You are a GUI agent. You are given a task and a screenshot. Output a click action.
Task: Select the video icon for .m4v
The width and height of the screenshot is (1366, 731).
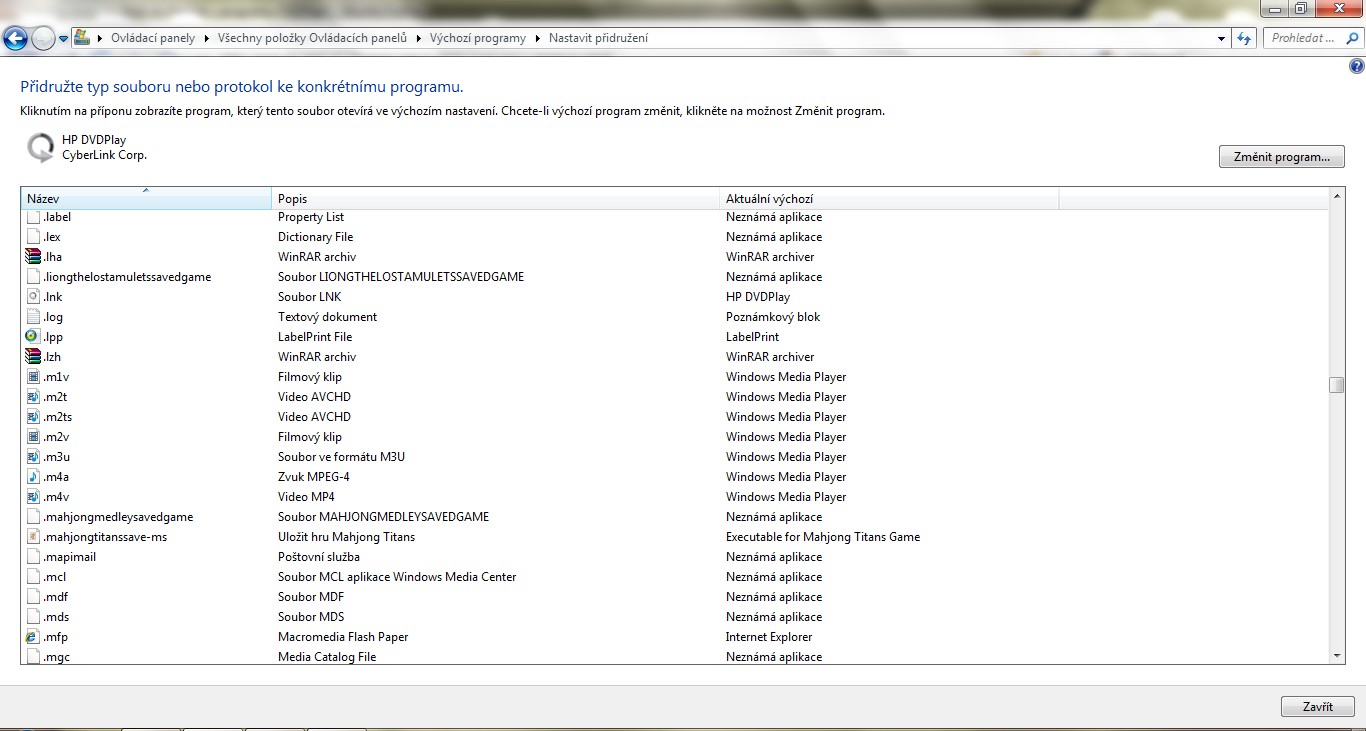coord(32,497)
